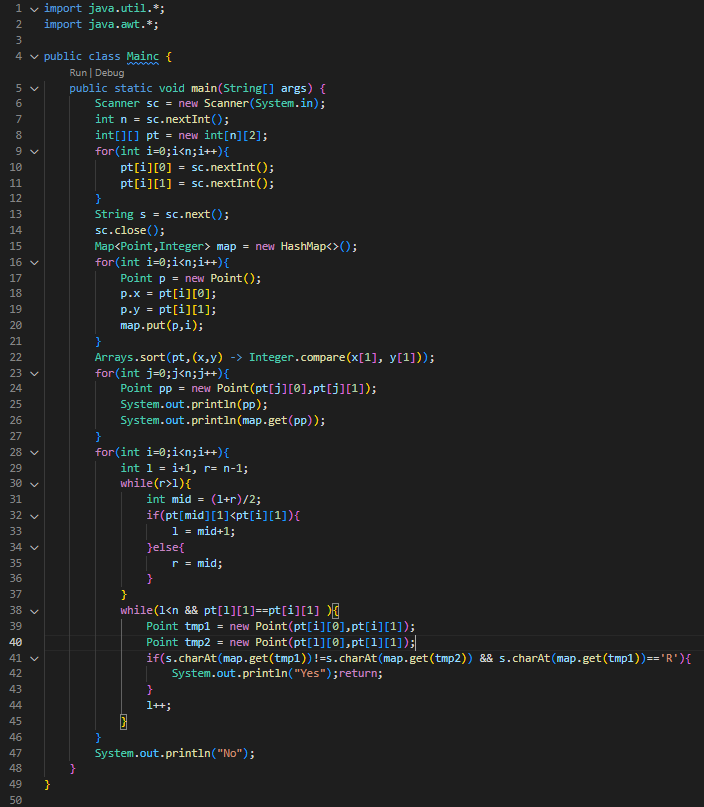Click "int mid = (l+r)/2;" statement
704x807 pixels.
point(204,500)
